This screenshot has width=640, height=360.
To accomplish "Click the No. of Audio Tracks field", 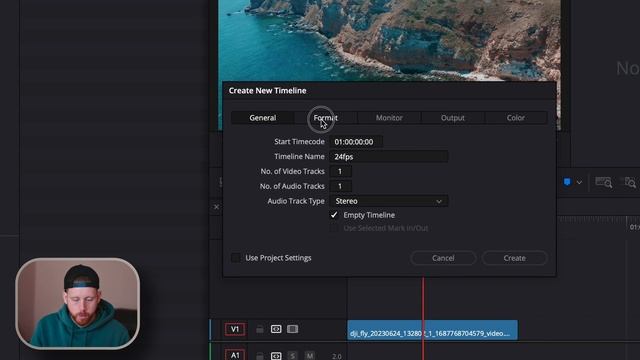I will point(340,186).
